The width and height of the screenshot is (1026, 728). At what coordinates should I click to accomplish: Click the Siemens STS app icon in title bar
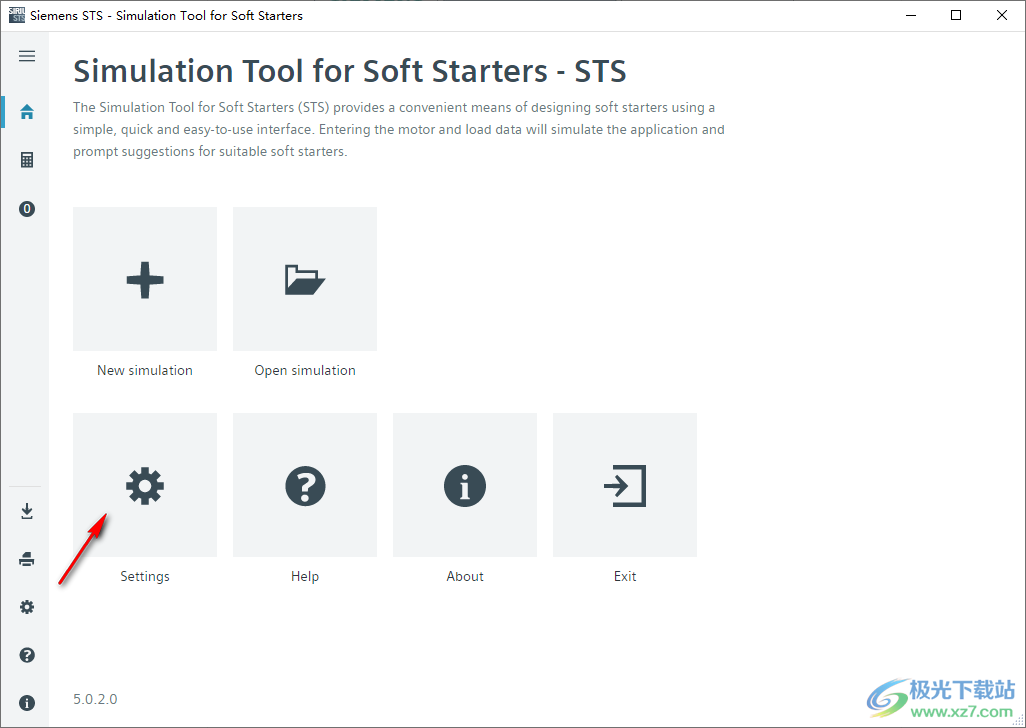[17, 15]
